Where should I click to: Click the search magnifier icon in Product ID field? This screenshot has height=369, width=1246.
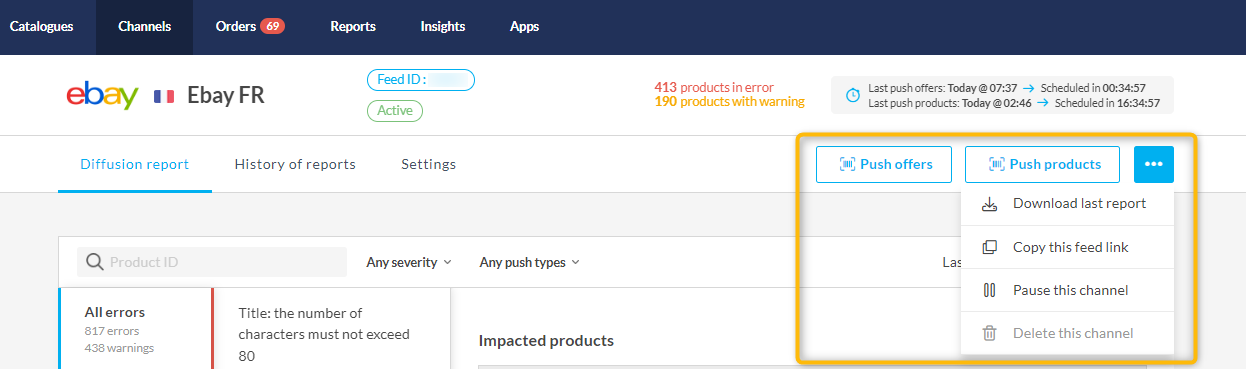click(x=95, y=262)
